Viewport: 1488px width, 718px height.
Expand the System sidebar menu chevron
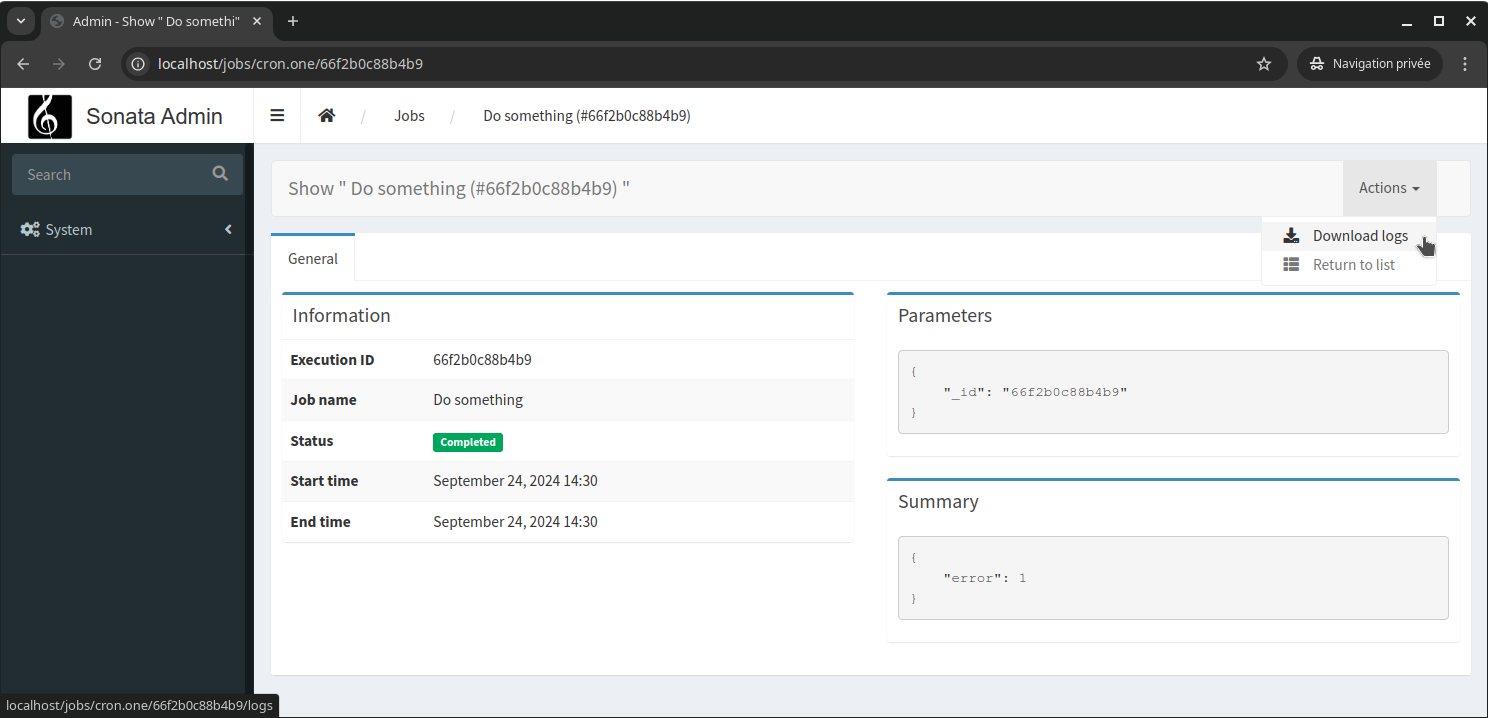pos(228,230)
